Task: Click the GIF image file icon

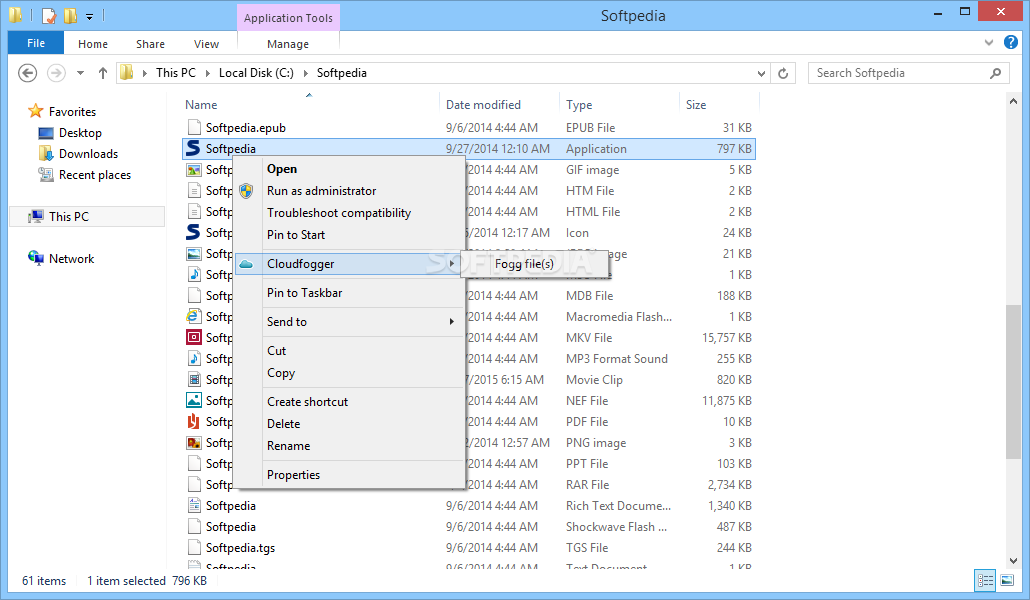Action: point(194,170)
